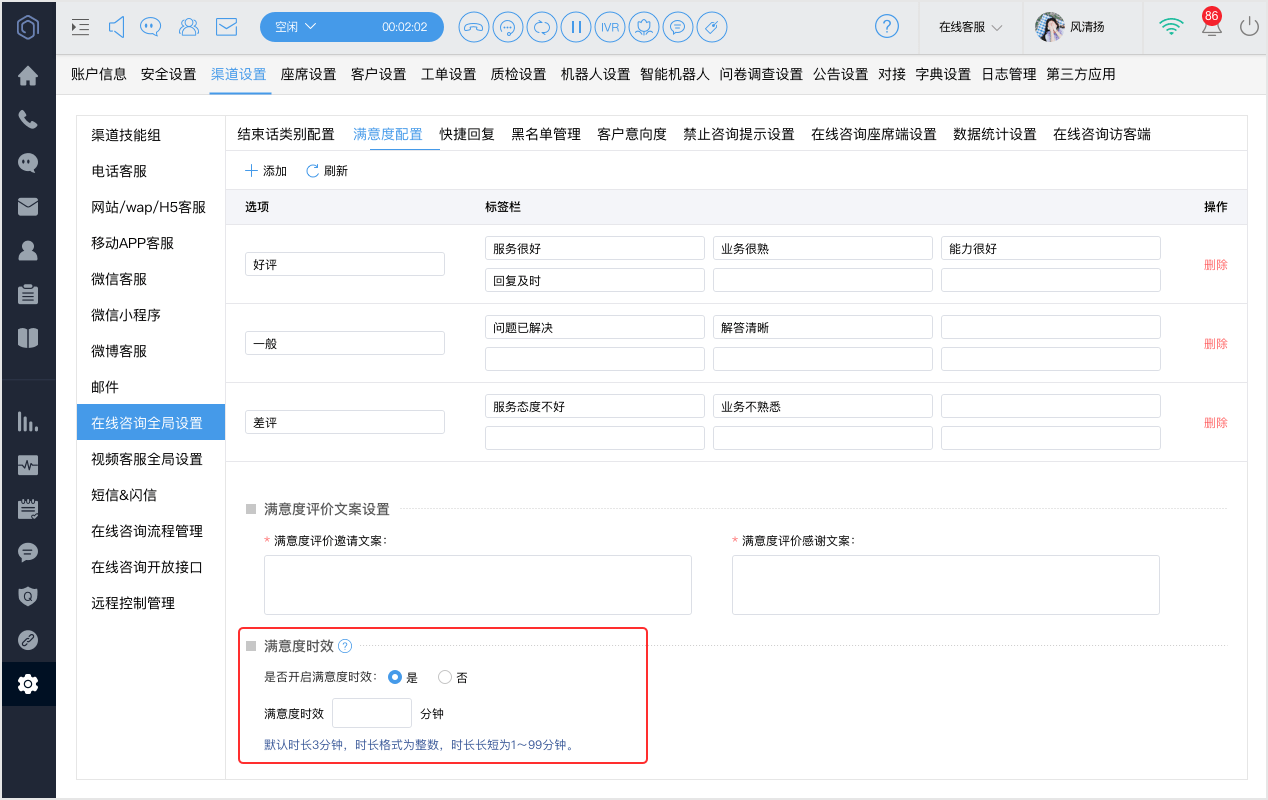
Task: Open the help question mark icon in header
Action: 887,27
